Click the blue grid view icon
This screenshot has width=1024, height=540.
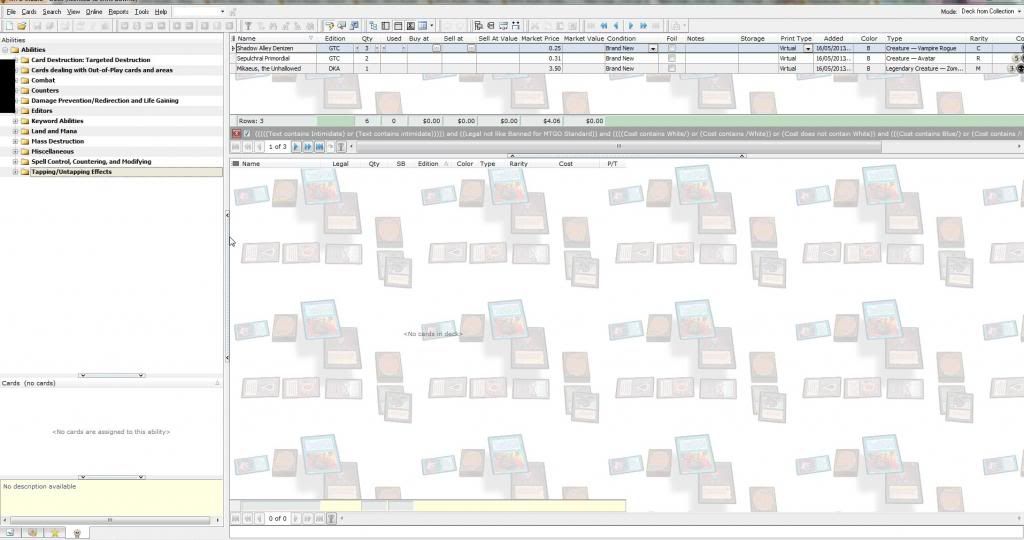click(x=423, y=26)
